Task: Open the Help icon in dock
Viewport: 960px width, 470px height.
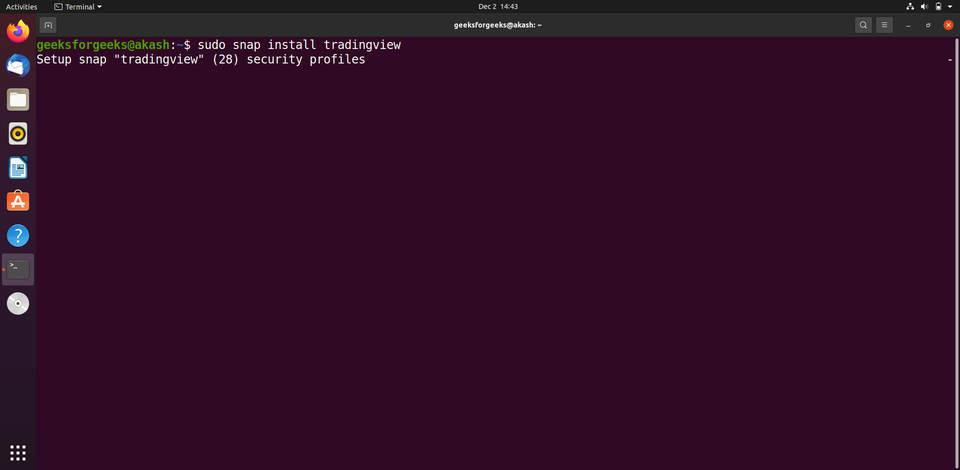Action: tap(18, 236)
